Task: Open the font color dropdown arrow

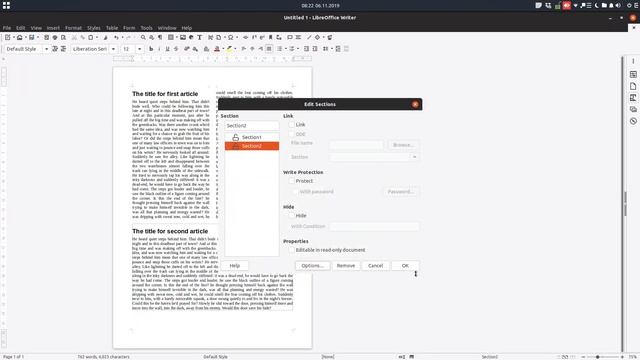Action: tap(223, 49)
